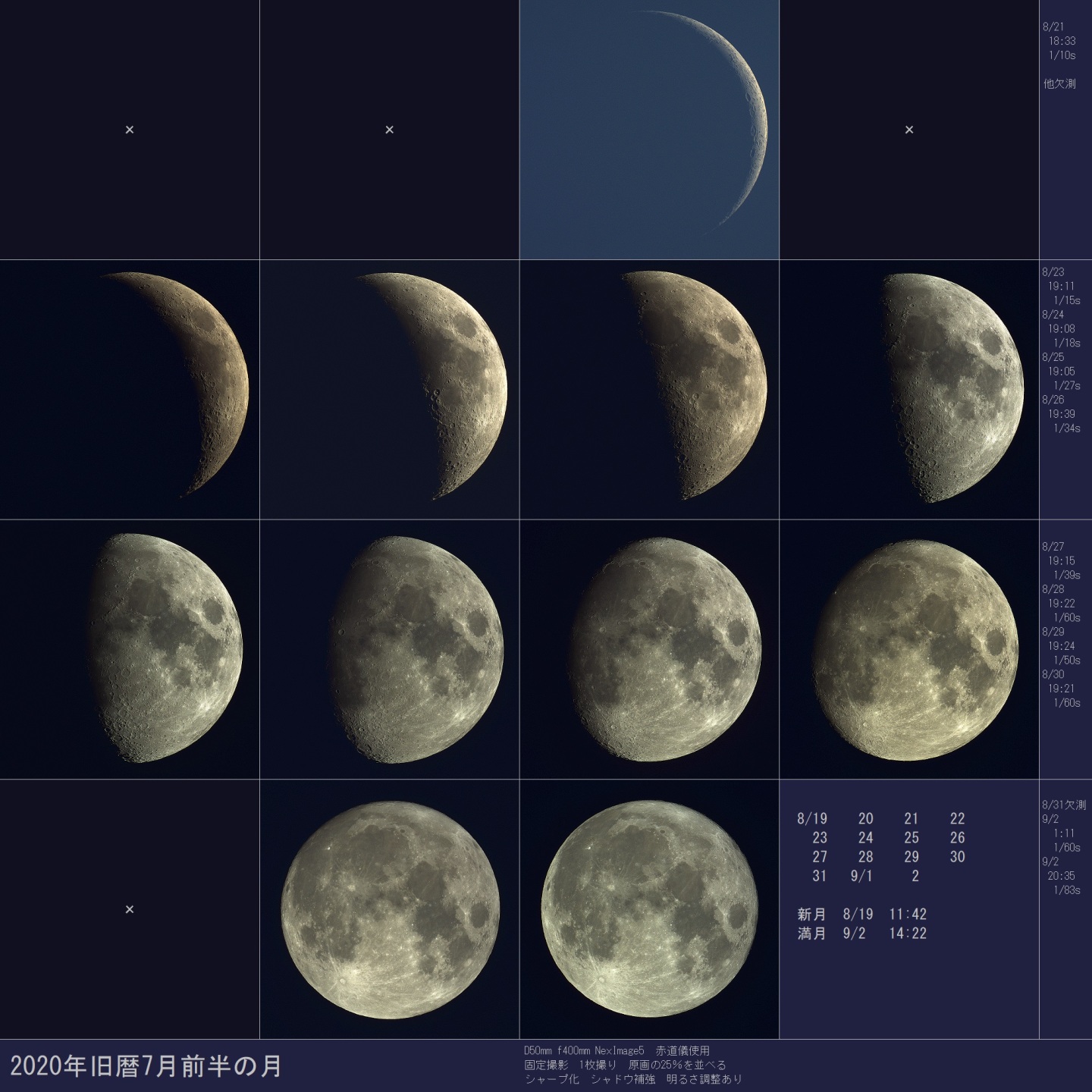Viewport: 1092px width, 1092px height.
Task: Click the '8/31欠測' note
Action: 1064,805
